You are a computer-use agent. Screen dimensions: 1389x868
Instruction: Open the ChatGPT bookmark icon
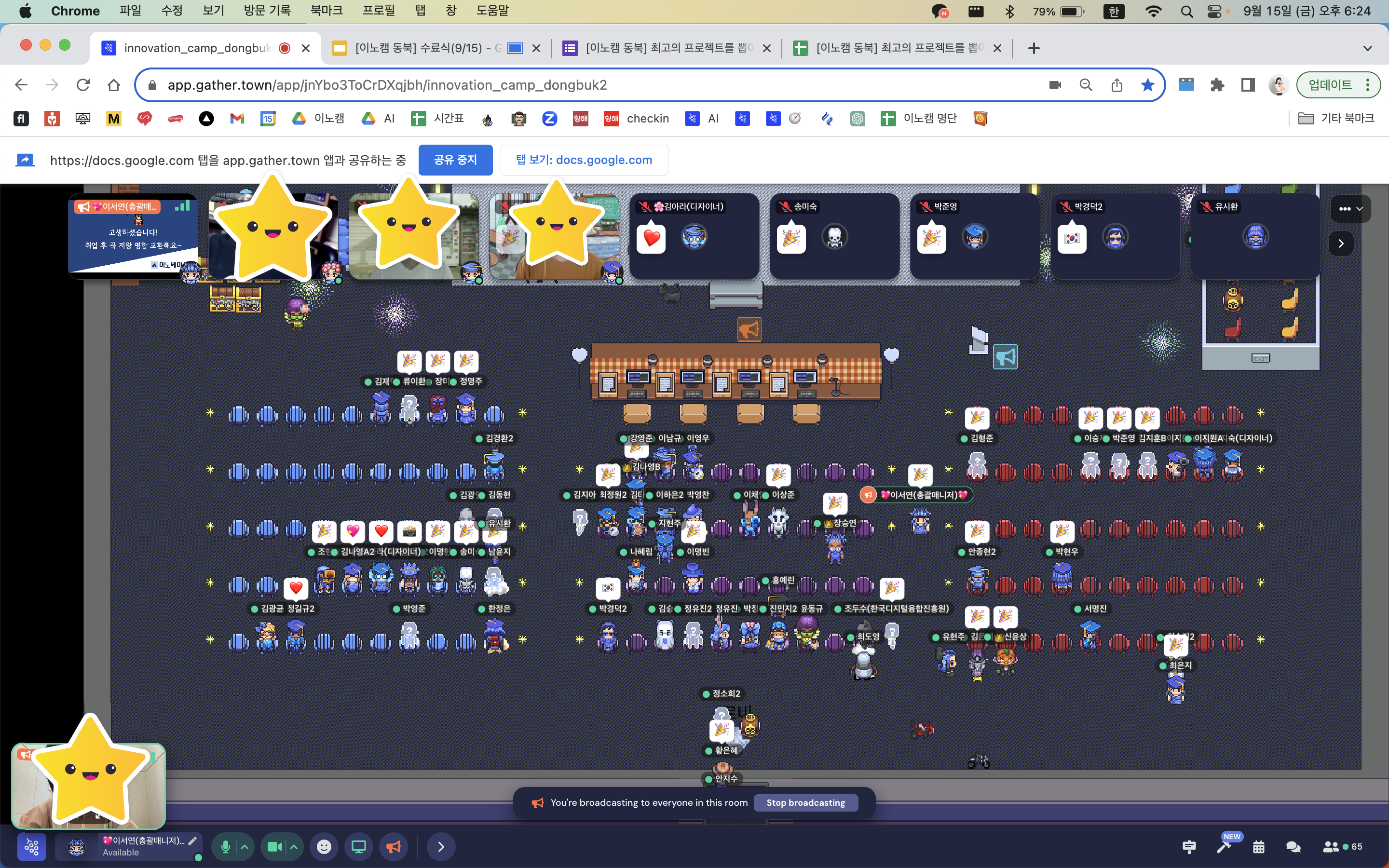(858, 118)
